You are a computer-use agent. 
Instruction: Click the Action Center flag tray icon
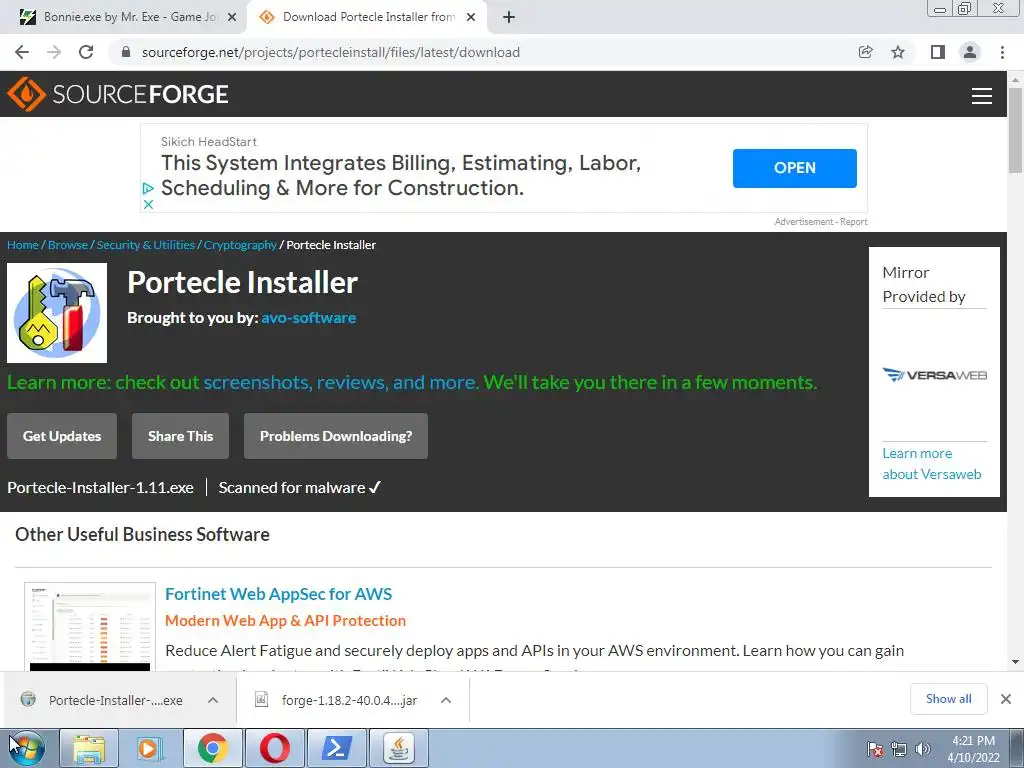coord(875,749)
